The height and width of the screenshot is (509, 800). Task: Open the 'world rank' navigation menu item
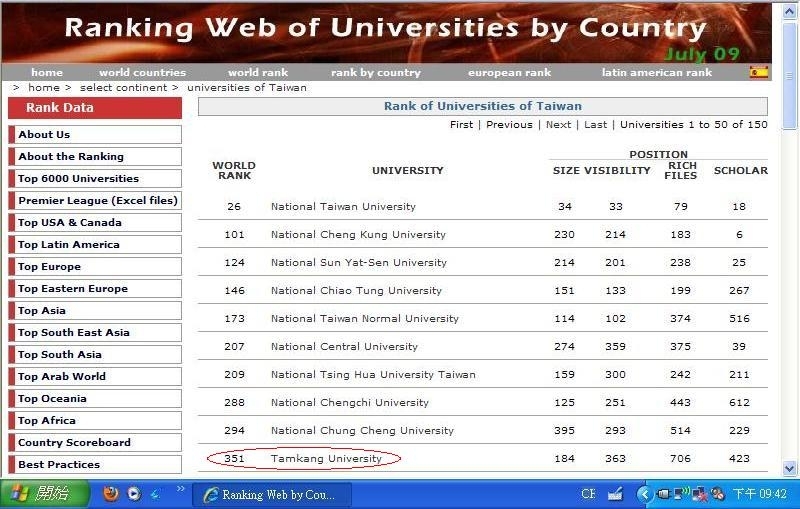click(x=257, y=72)
